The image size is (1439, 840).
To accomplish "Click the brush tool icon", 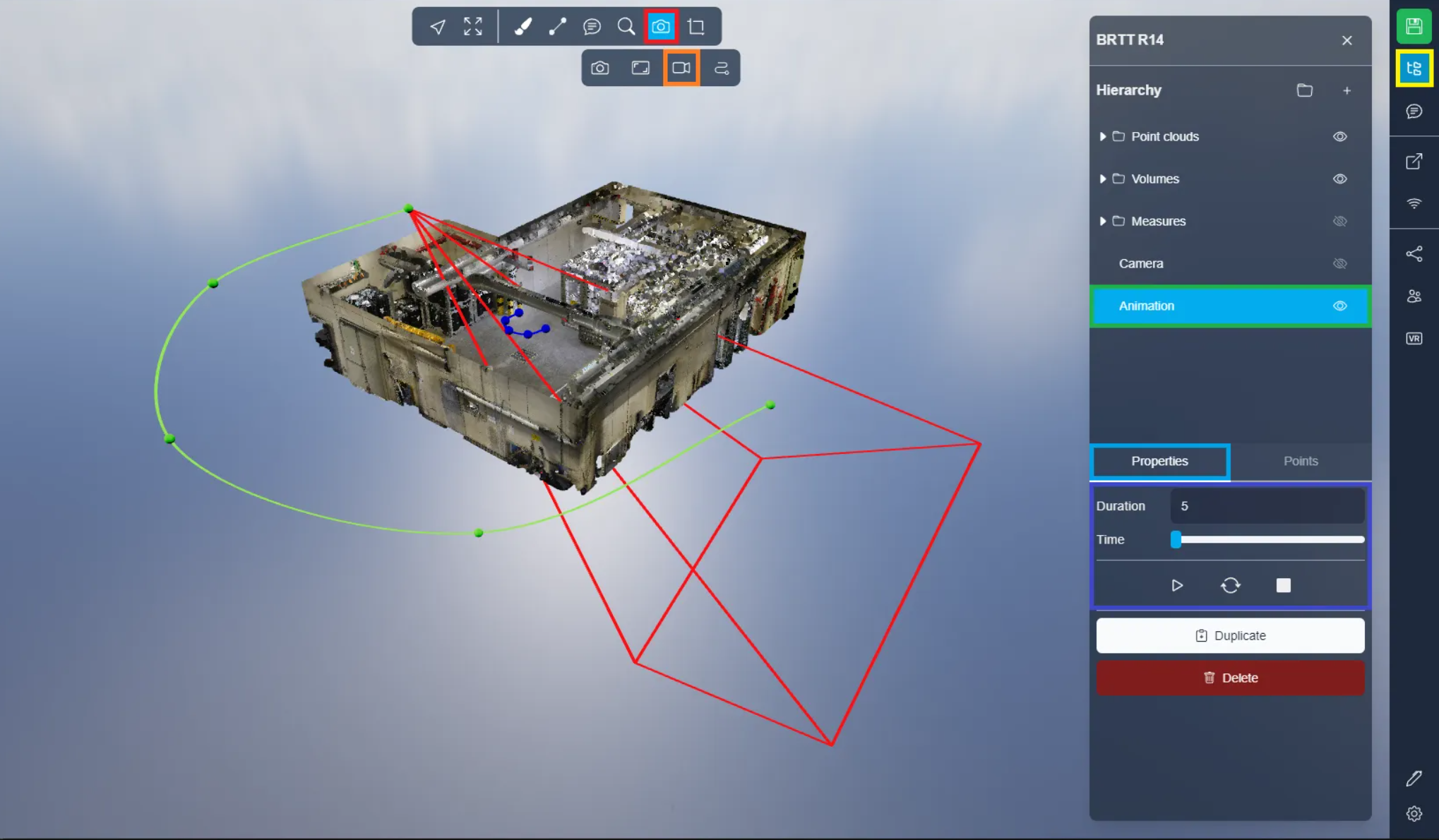I will click(523, 27).
